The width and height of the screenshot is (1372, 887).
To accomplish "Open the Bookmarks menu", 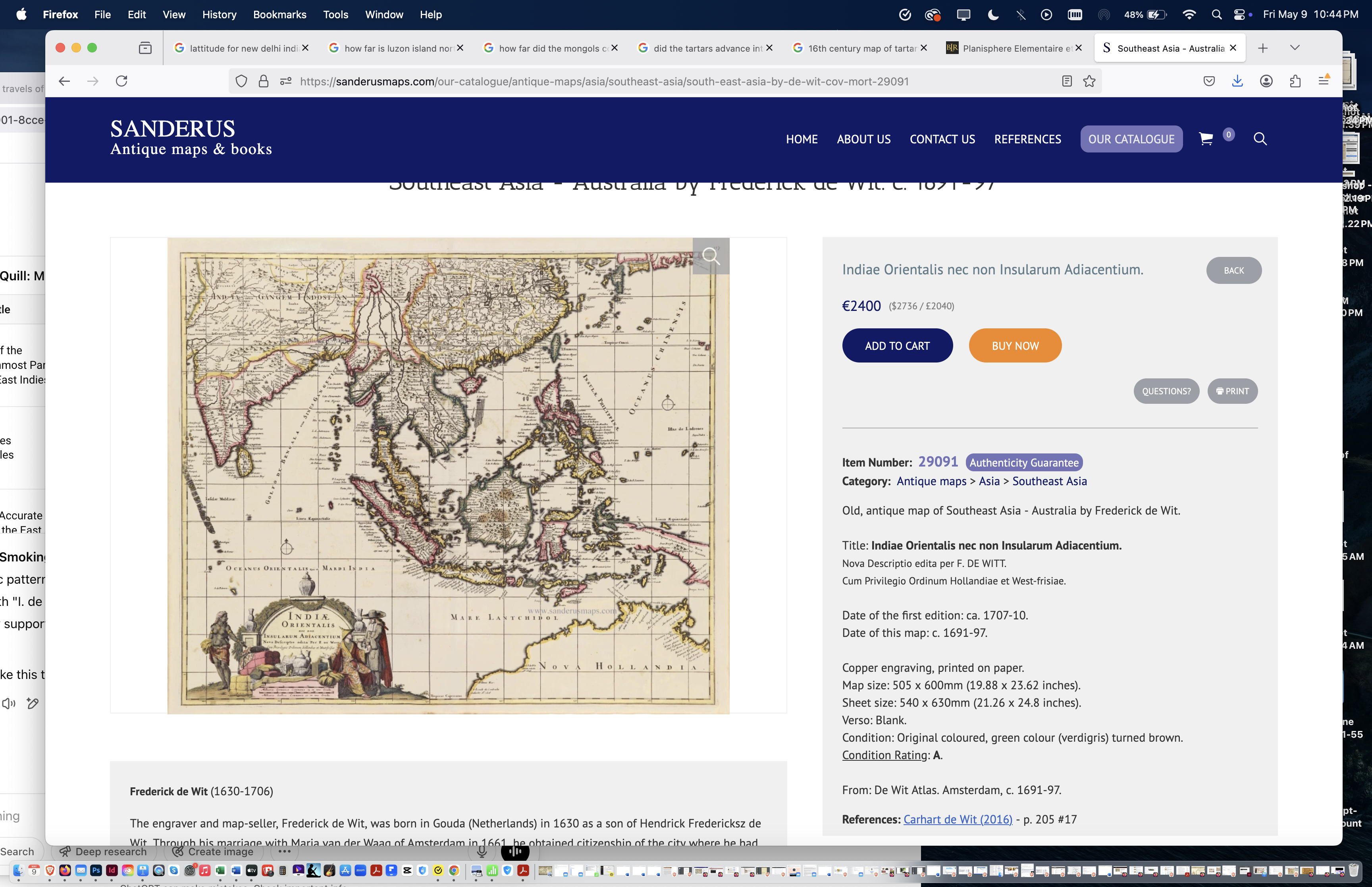I will pyautogui.click(x=279, y=14).
